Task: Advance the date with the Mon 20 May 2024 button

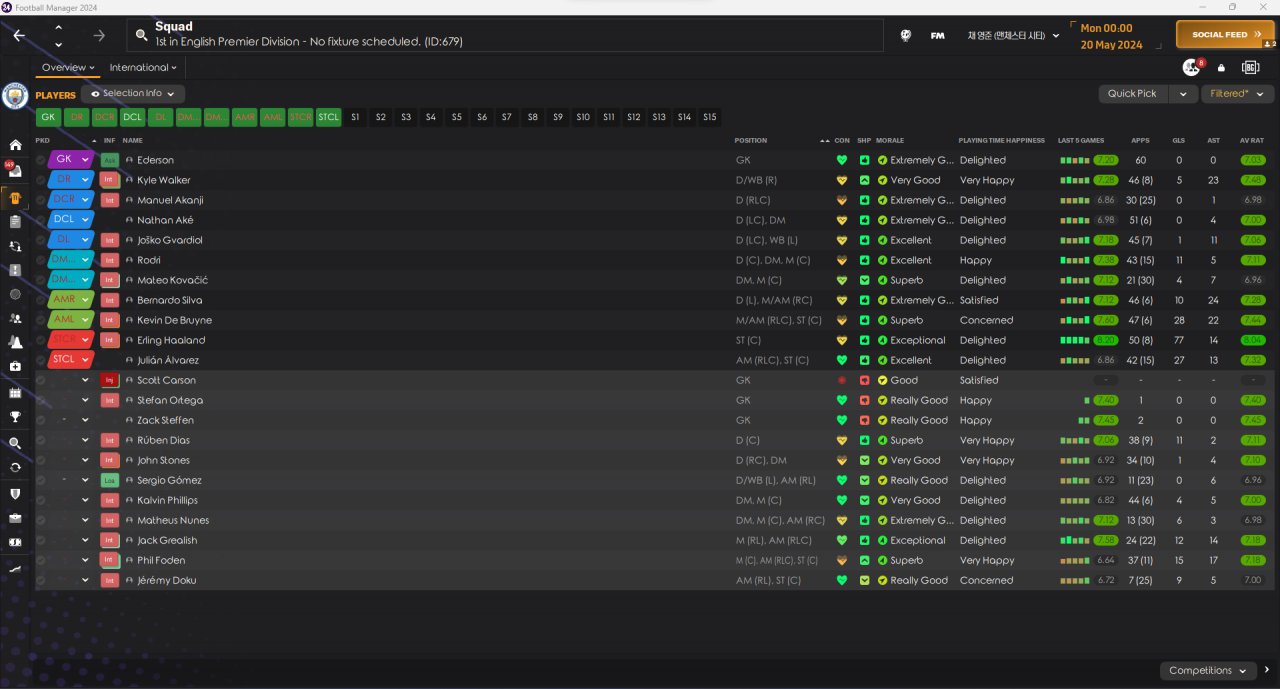Action: click(x=1117, y=36)
